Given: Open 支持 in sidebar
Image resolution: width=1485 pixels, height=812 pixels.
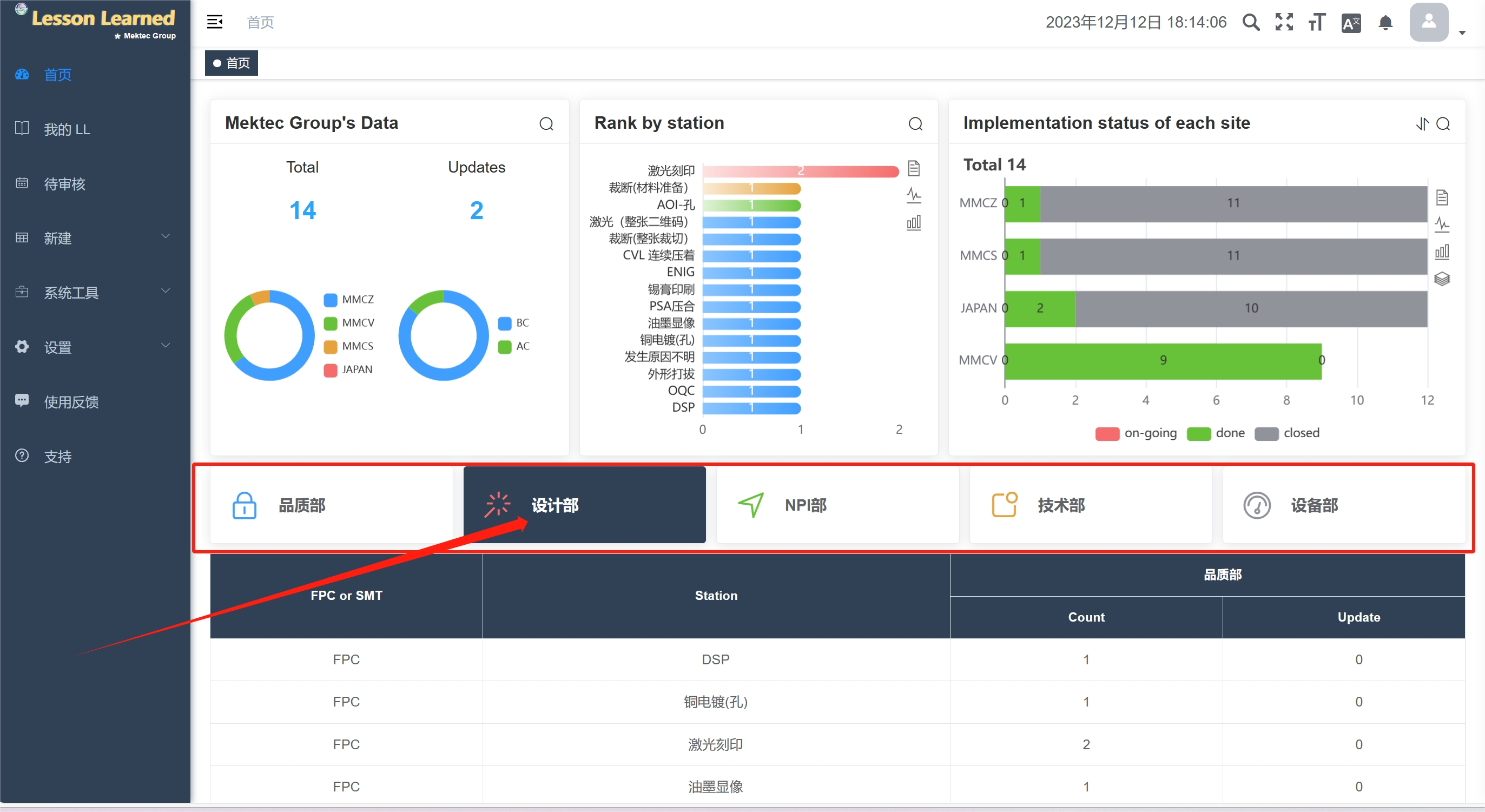Looking at the screenshot, I should [x=95, y=457].
